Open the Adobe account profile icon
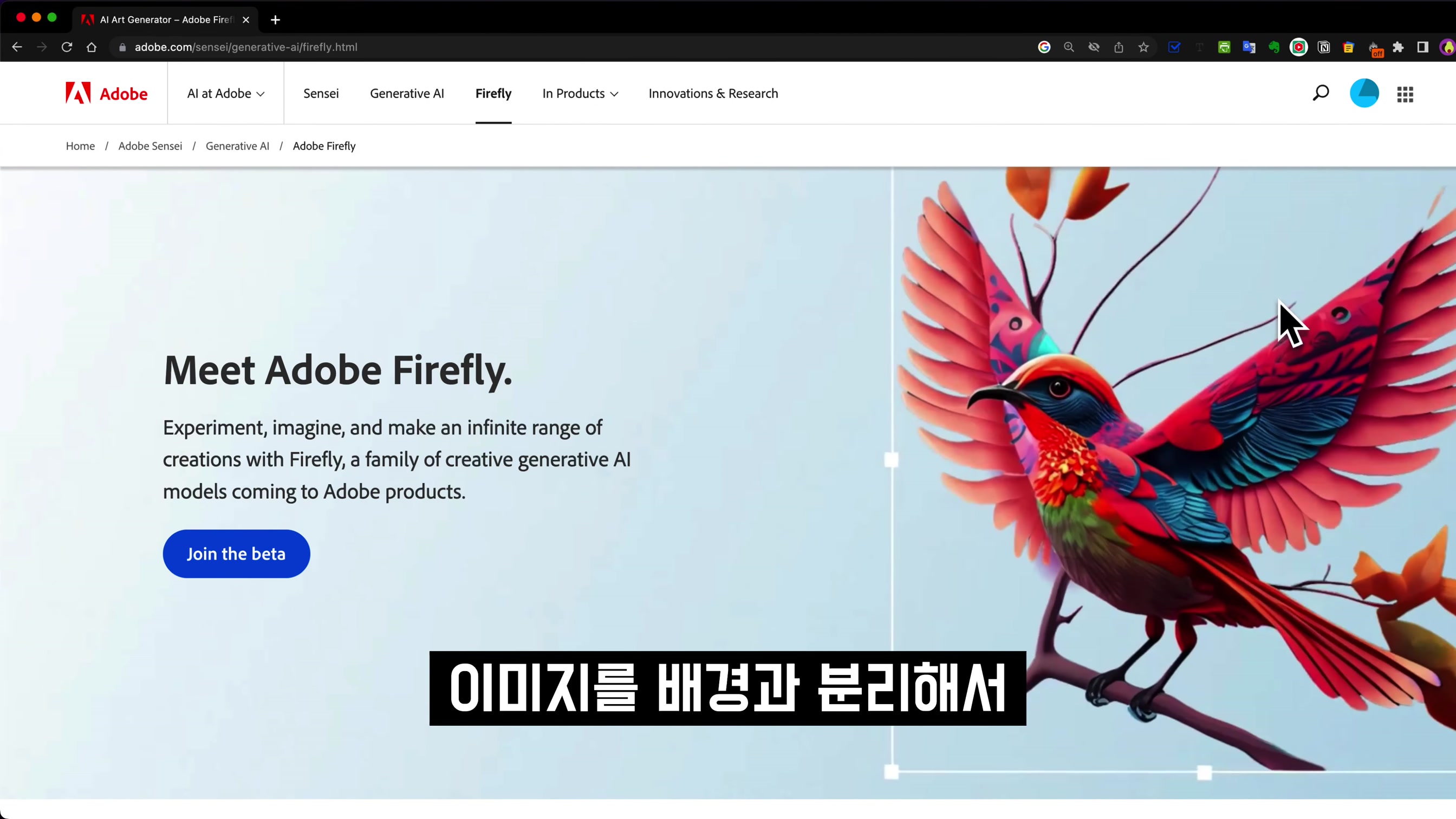Screen dimensions: 1456x819 pyautogui.click(x=1364, y=93)
